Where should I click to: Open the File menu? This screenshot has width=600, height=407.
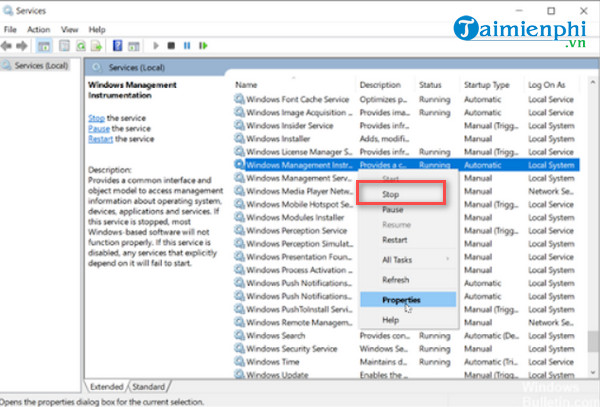[x=10, y=29]
